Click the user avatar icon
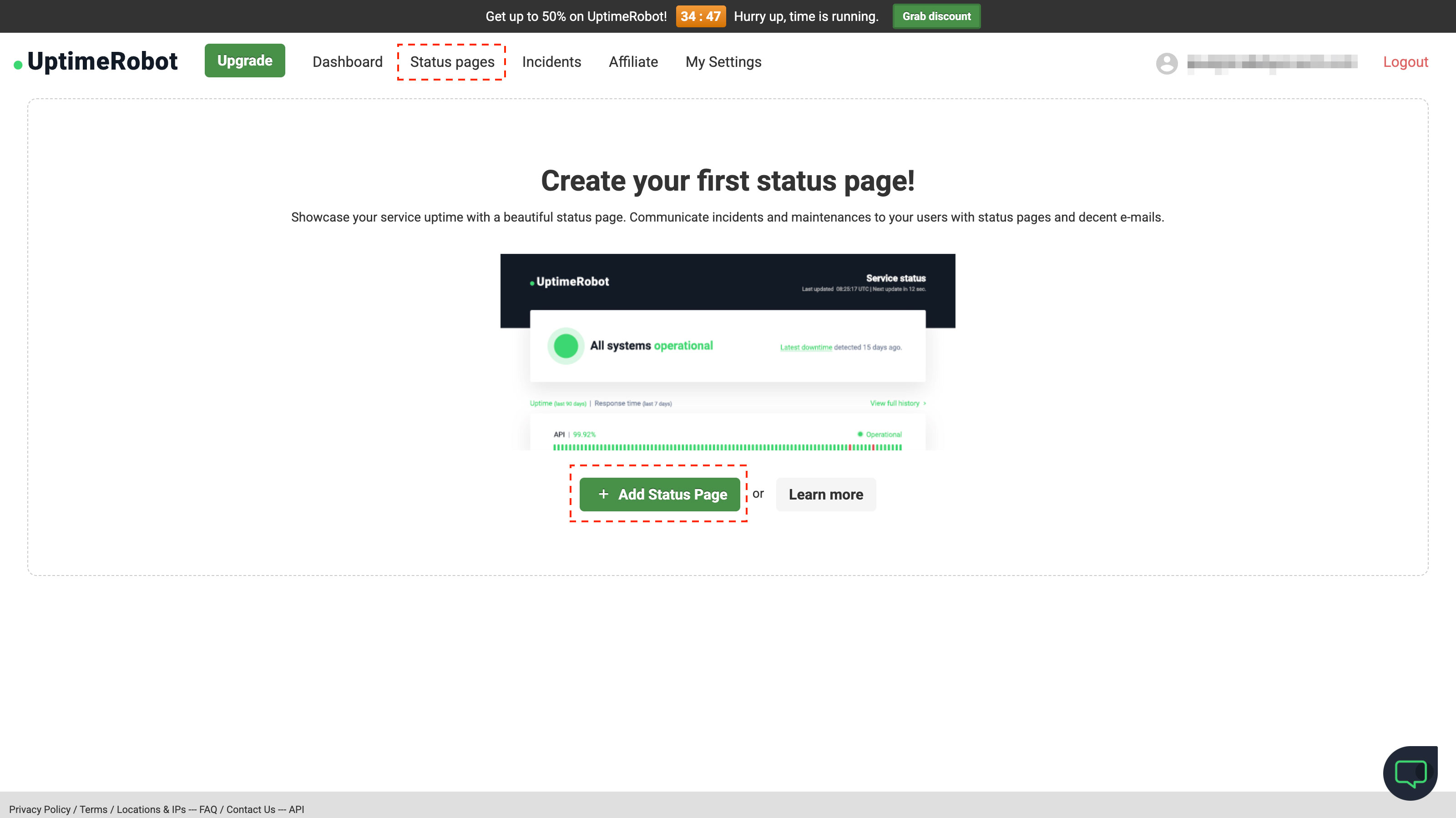1456x818 pixels. tap(1167, 63)
